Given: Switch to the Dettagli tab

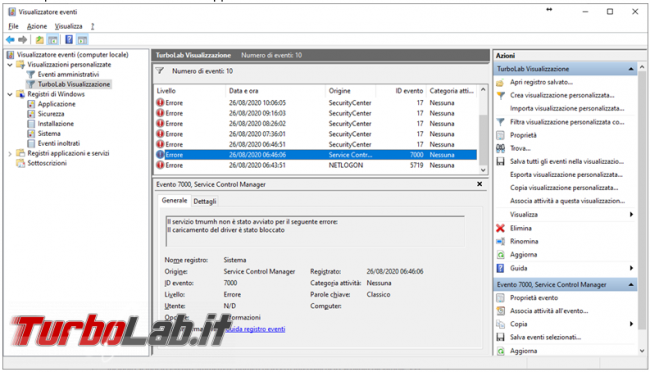Looking at the screenshot, I should (205, 201).
